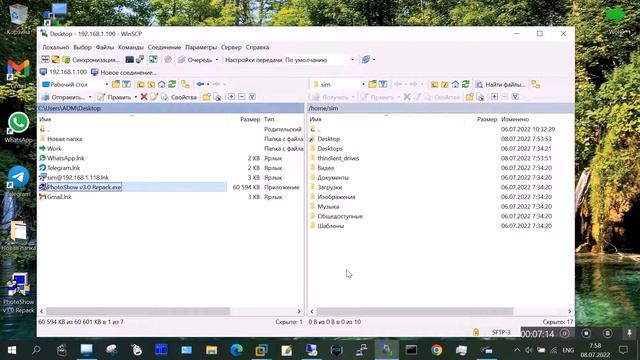
Task: Go to local parent directory icon
Action: [141, 84]
